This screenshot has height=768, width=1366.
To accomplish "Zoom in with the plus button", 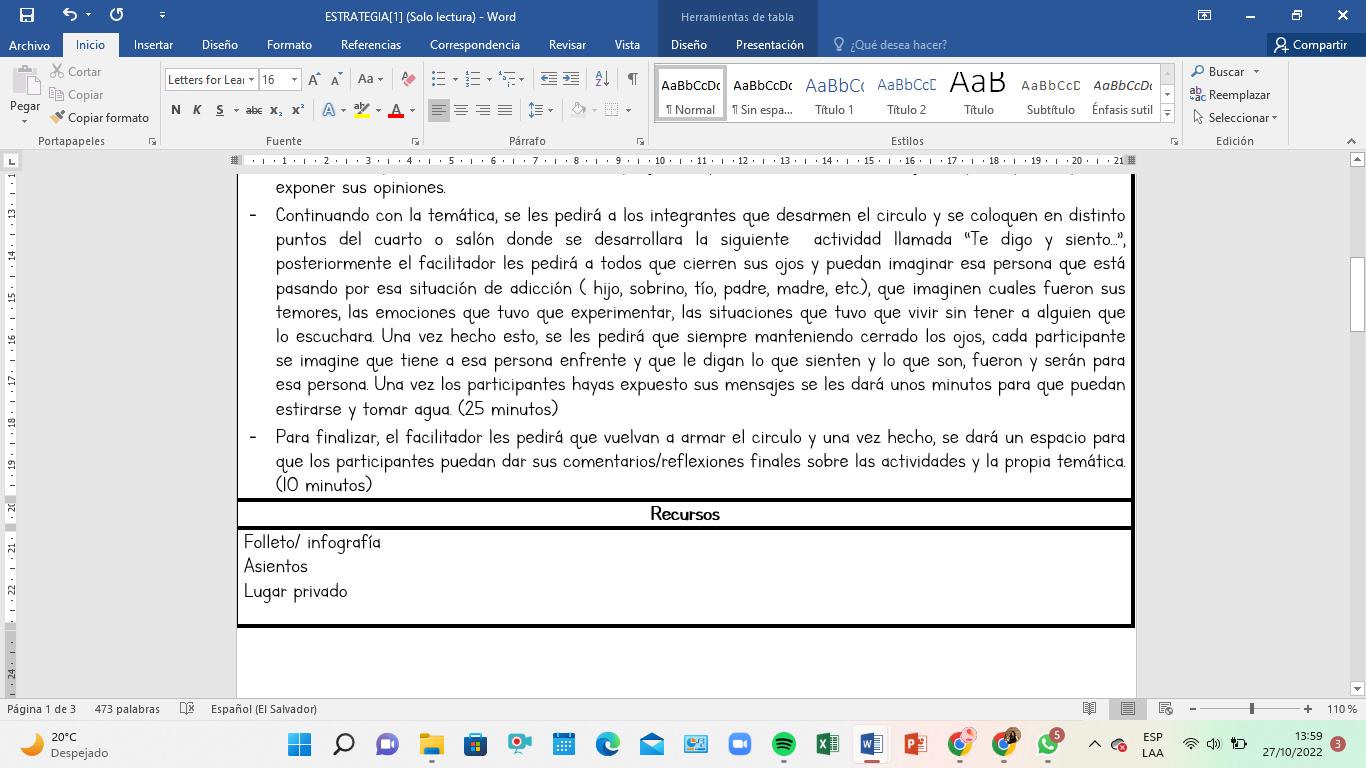I will coord(1308,709).
